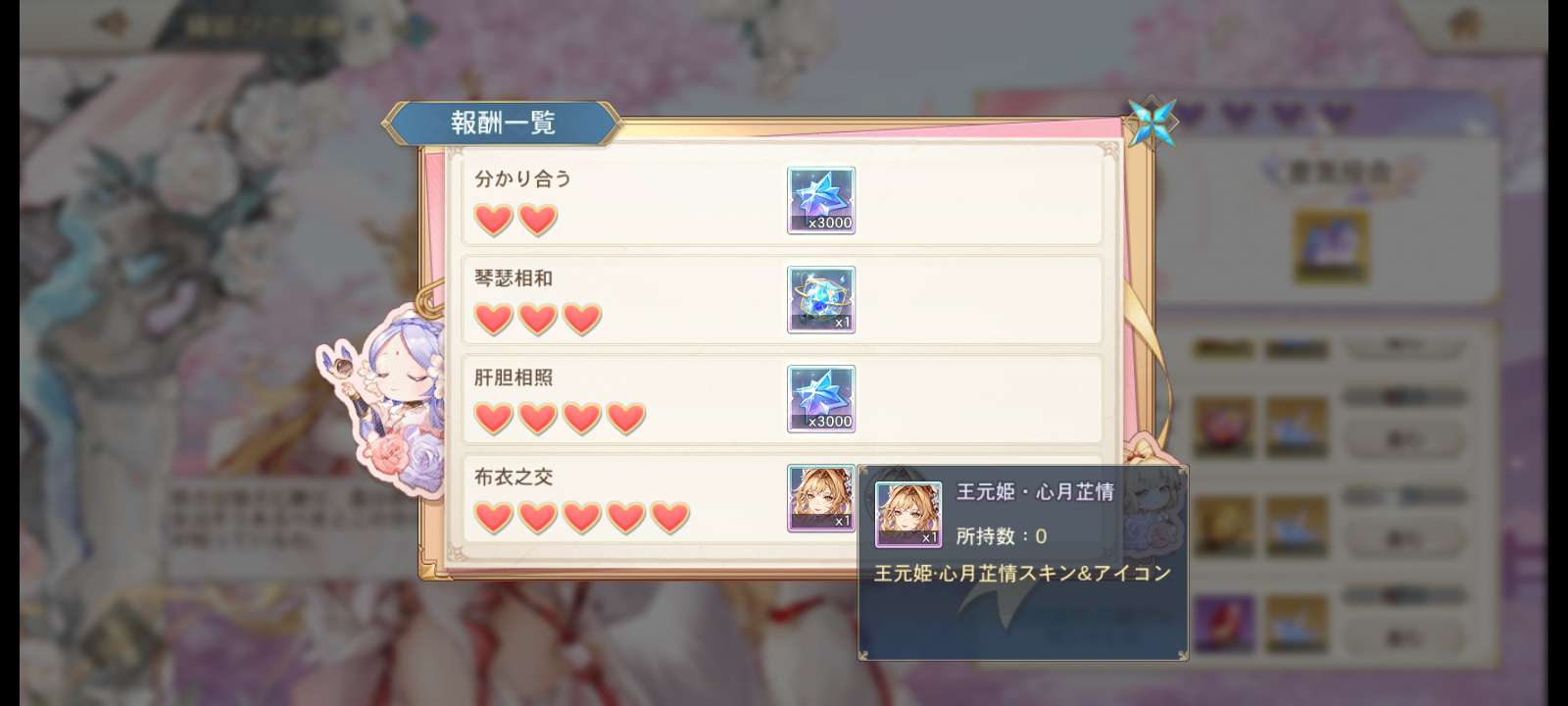Tap the 所持数：0 count in tooltip
1568x706 pixels.
click(1002, 536)
